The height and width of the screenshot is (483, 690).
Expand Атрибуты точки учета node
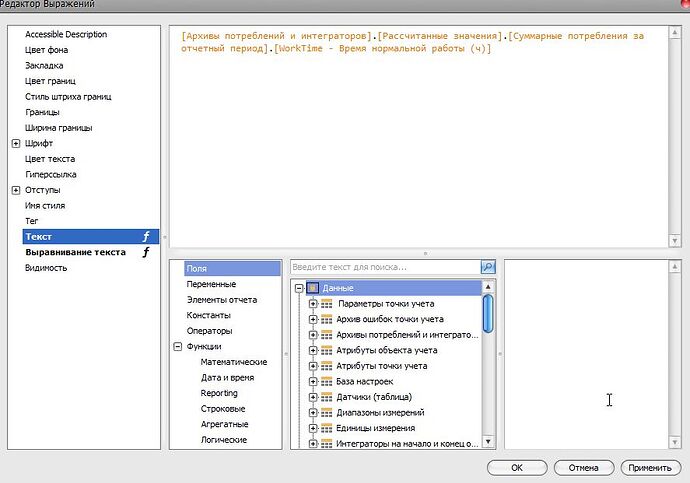tap(313, 366)
